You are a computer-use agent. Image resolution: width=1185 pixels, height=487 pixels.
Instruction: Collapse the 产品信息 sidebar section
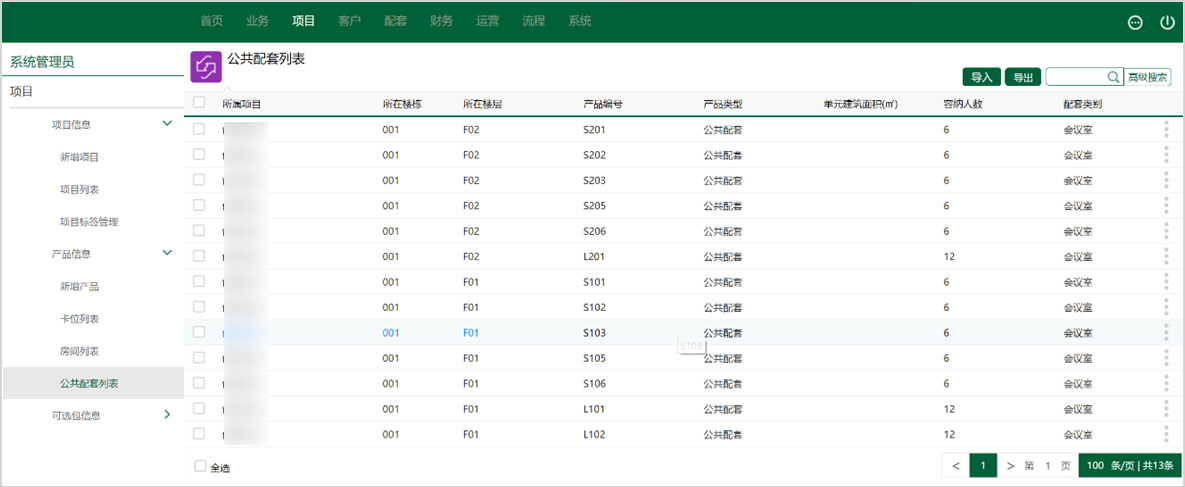coord(168,253)
